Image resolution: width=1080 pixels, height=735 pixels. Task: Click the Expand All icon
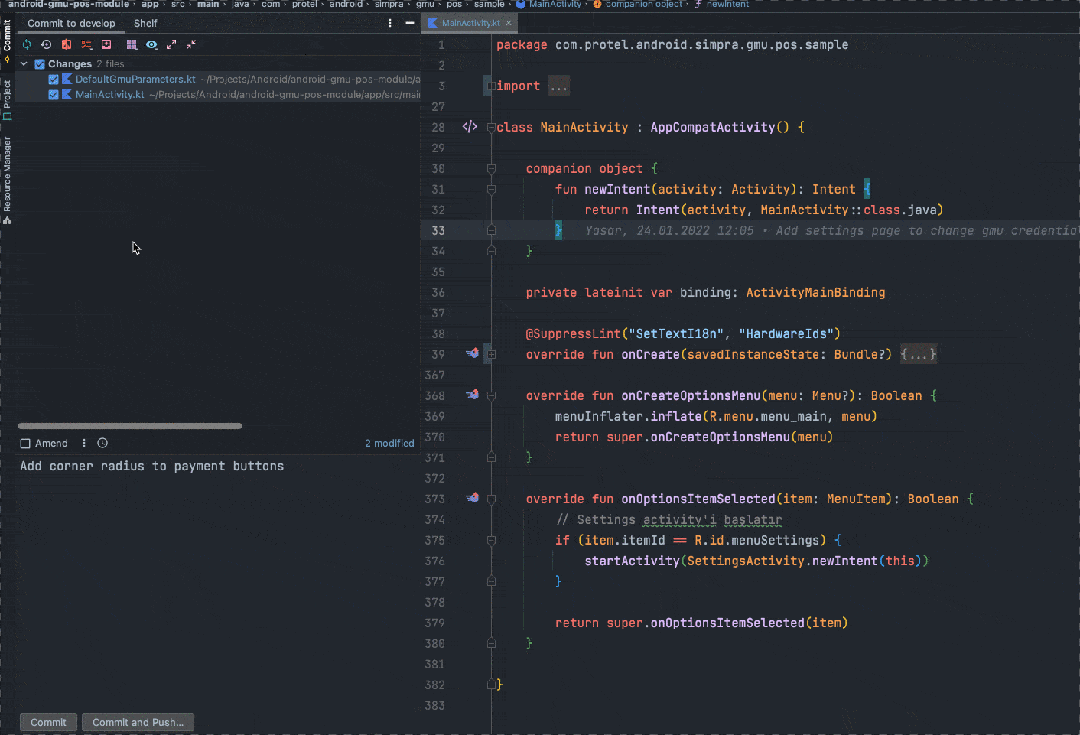pos(172,44)
